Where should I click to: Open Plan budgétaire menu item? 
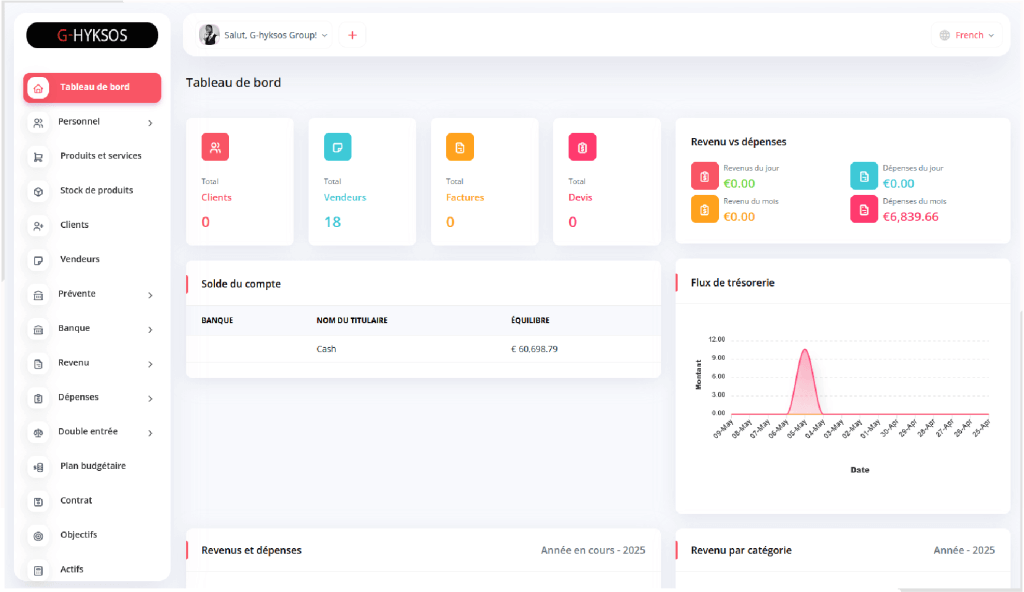[x=92, y=467]
